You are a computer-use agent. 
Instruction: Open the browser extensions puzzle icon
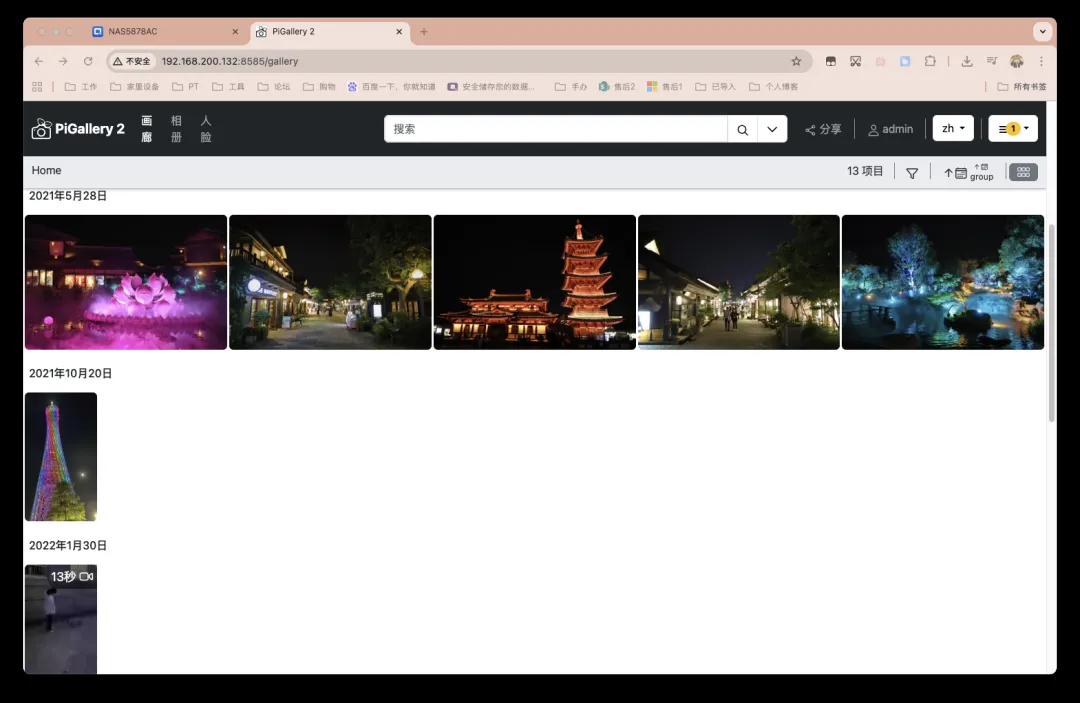pos(930,61)
